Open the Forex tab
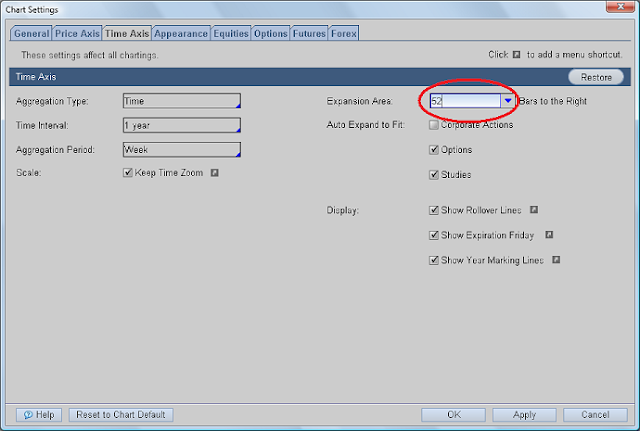 pos(344,33)
